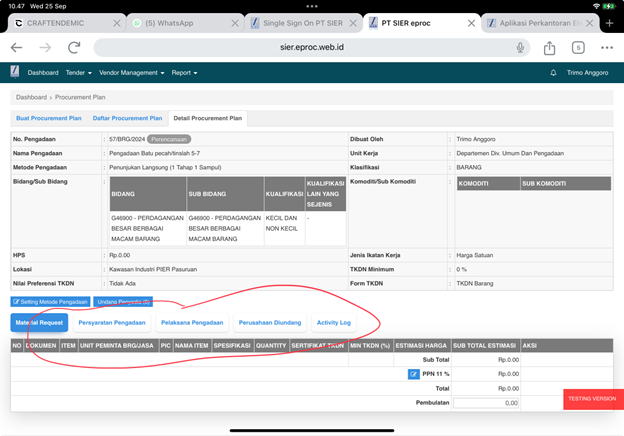
Task: Open Dashboard link in navbar
Action: click(43, 73)
